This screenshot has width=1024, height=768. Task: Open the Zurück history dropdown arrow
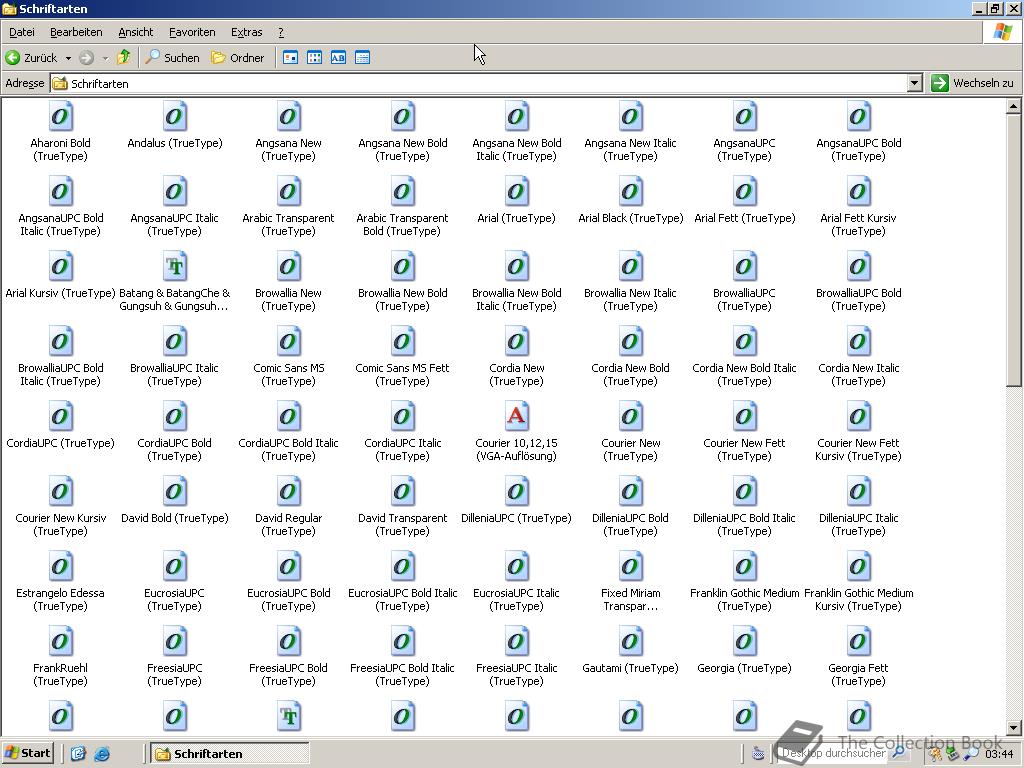click(x=68, y=58)
